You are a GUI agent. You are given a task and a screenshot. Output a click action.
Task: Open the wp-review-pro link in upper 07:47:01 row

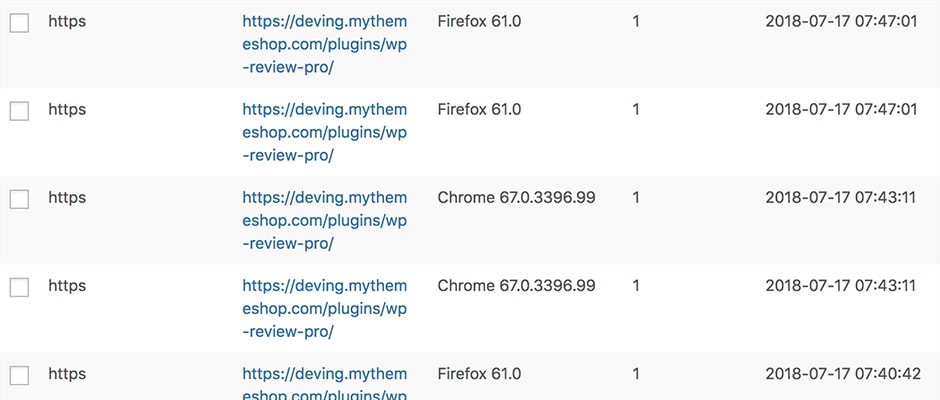[x=324, y=44]
